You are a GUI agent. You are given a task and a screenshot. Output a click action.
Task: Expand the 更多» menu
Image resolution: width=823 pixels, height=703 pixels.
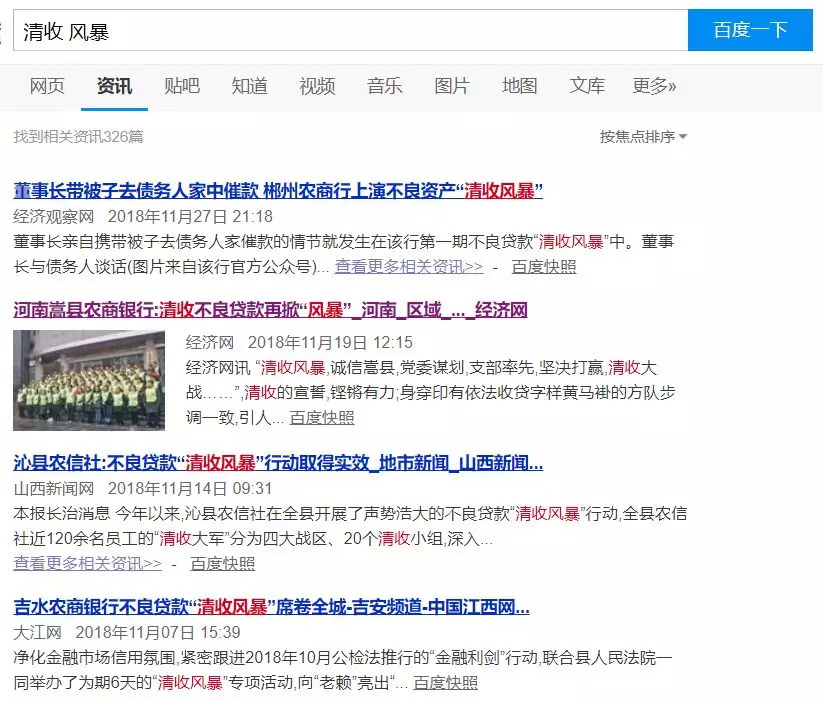coord(654,86)
